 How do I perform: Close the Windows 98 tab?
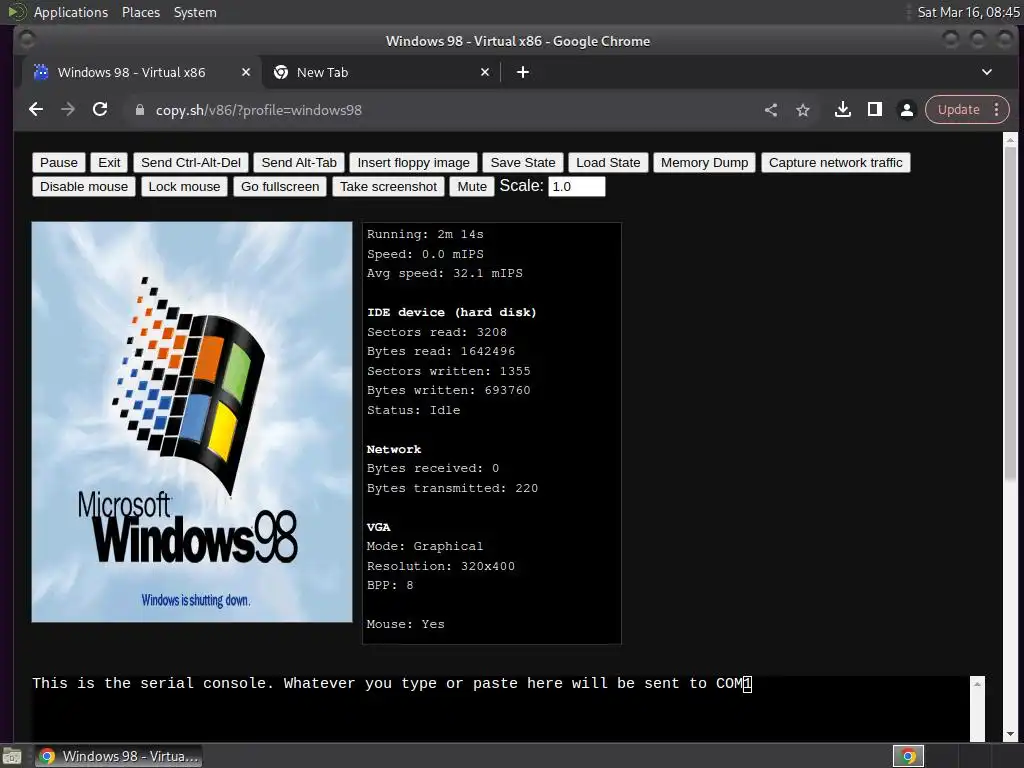pos(246,72)
